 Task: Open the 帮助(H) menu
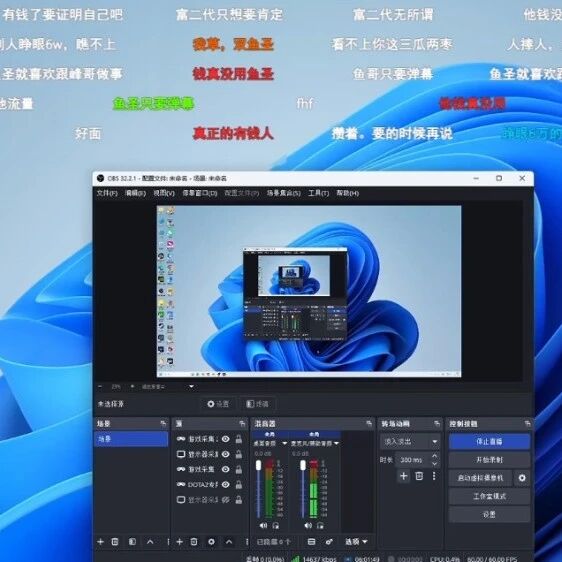click(347, 193)
